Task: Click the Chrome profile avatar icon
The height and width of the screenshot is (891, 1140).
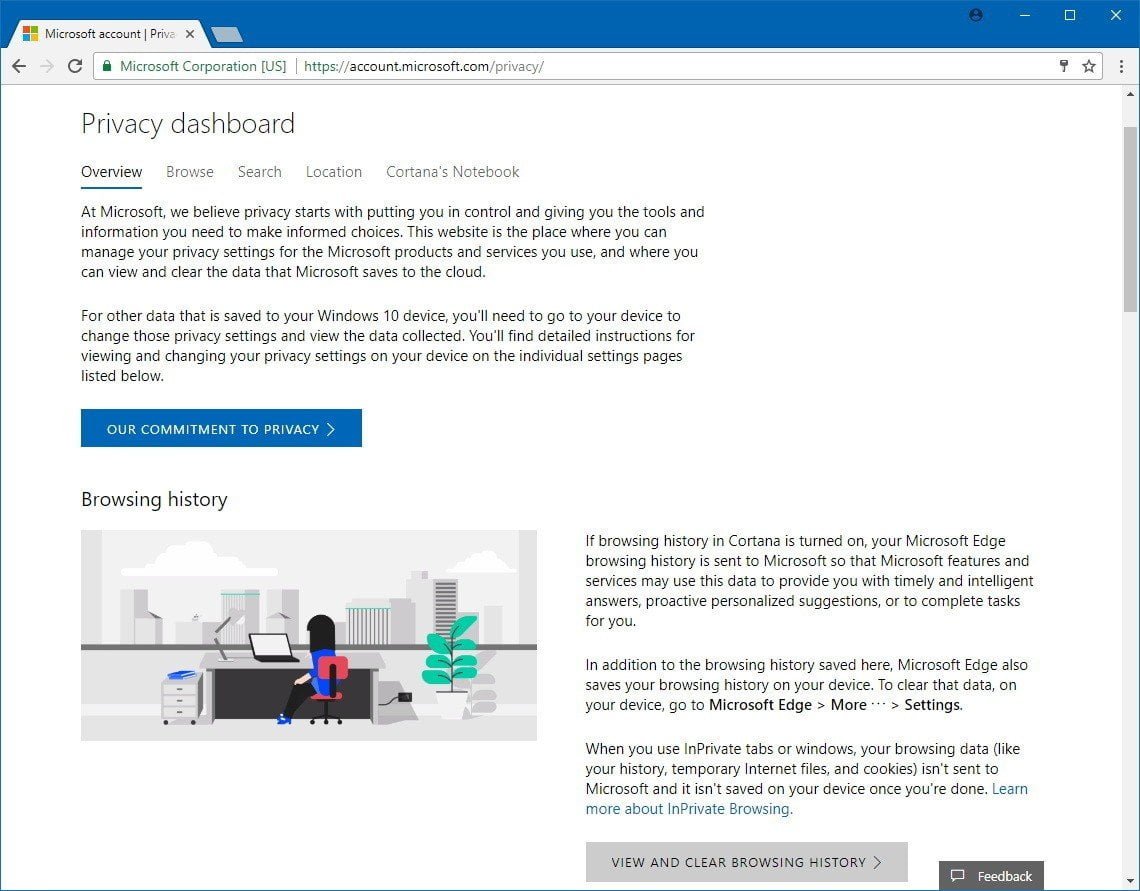Action: click(x=976, y=15)
